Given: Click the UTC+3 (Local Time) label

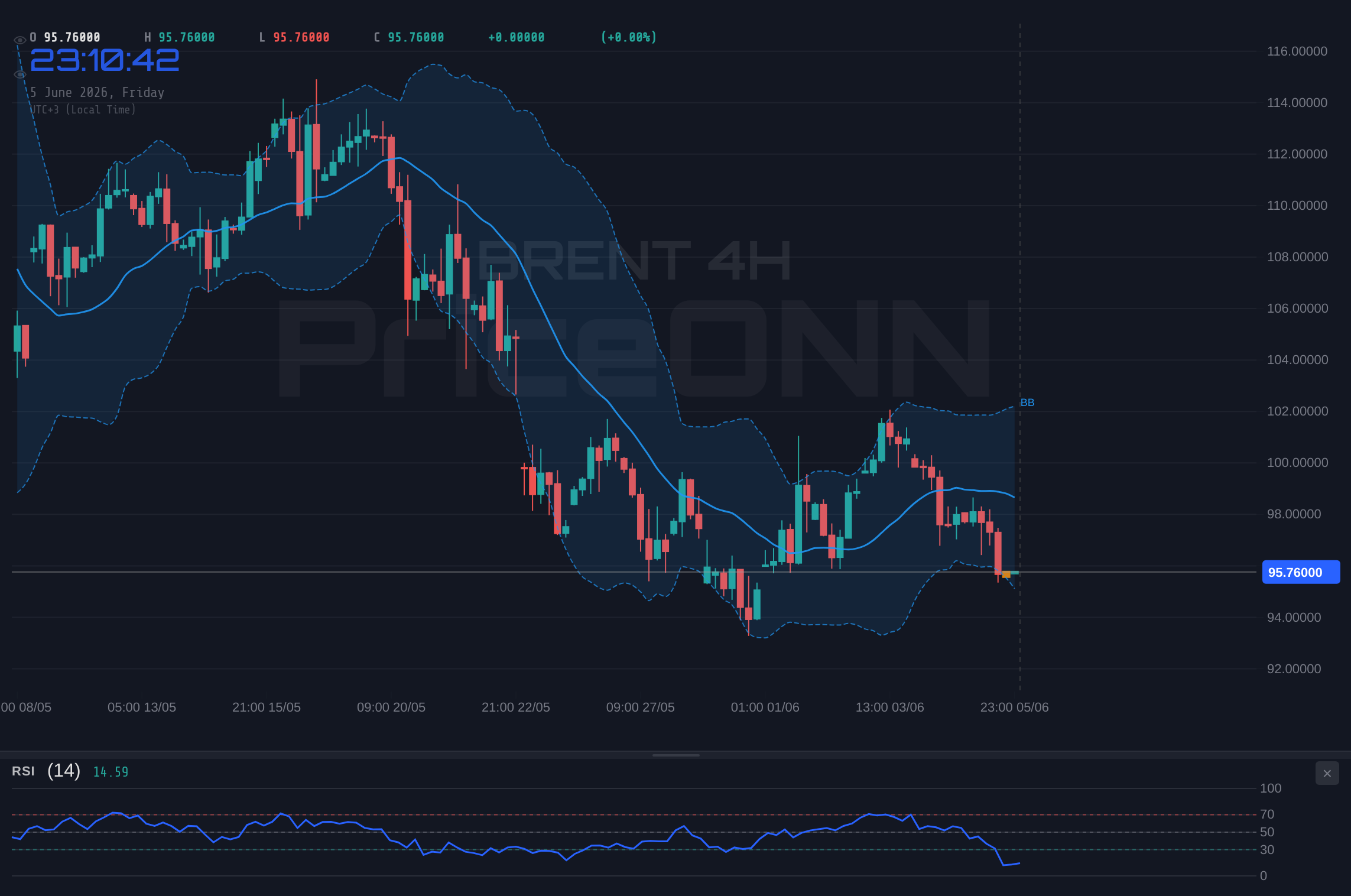Looking at the screenshot, I should (x=83, y=109).
